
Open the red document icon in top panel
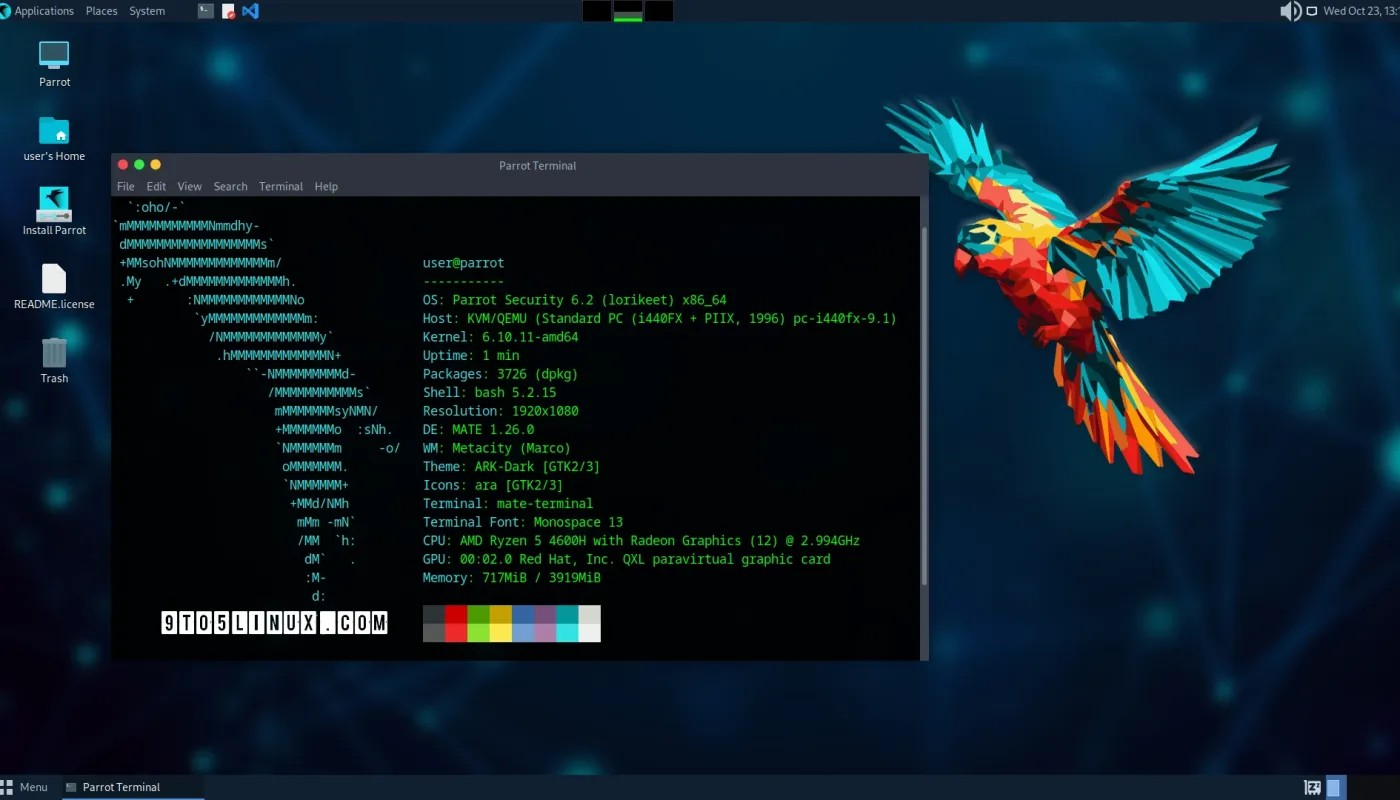(x=227, y=11)
